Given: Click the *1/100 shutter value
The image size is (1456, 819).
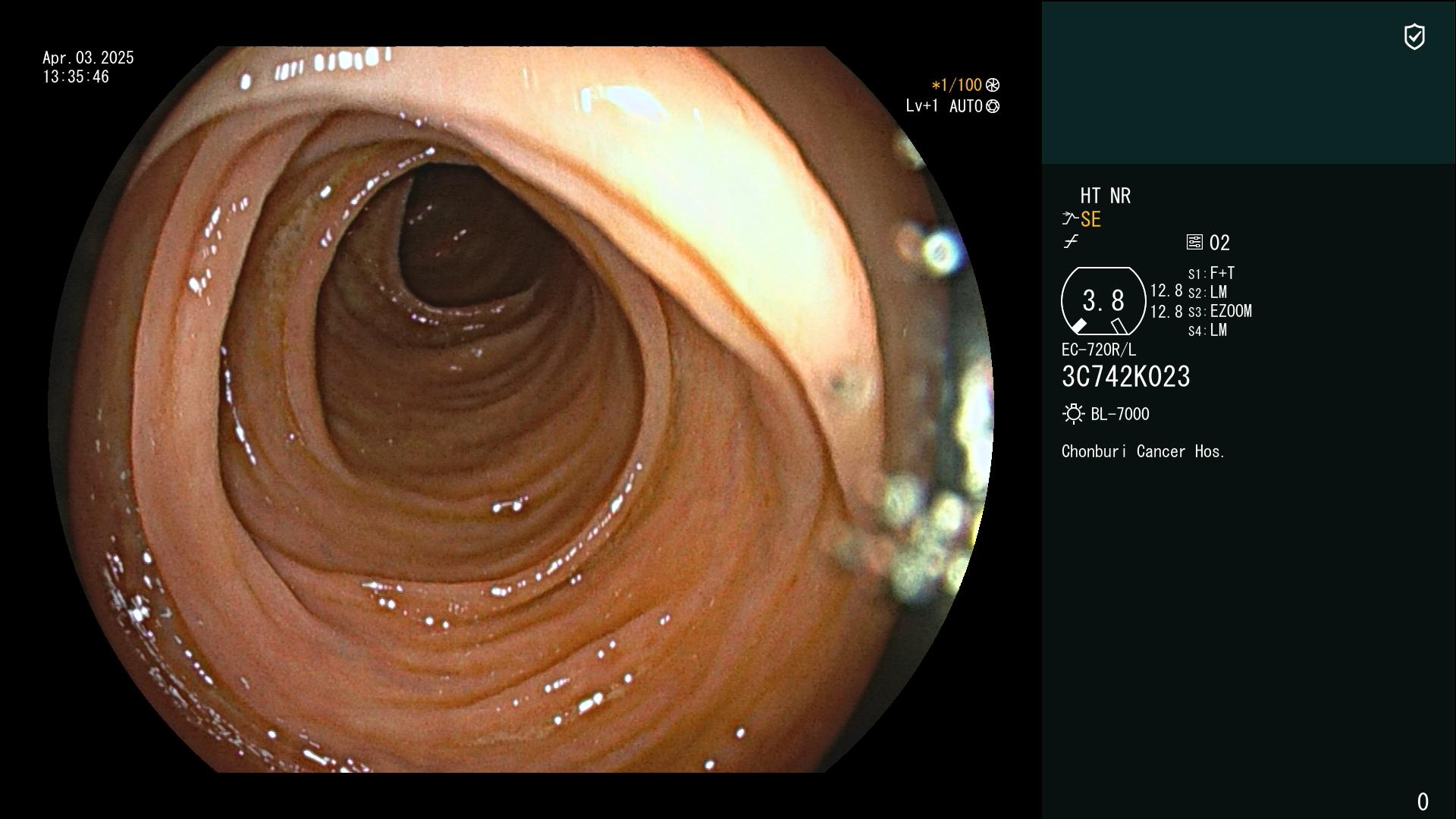Looking at the screenshot, I should (x=957, y=85).
